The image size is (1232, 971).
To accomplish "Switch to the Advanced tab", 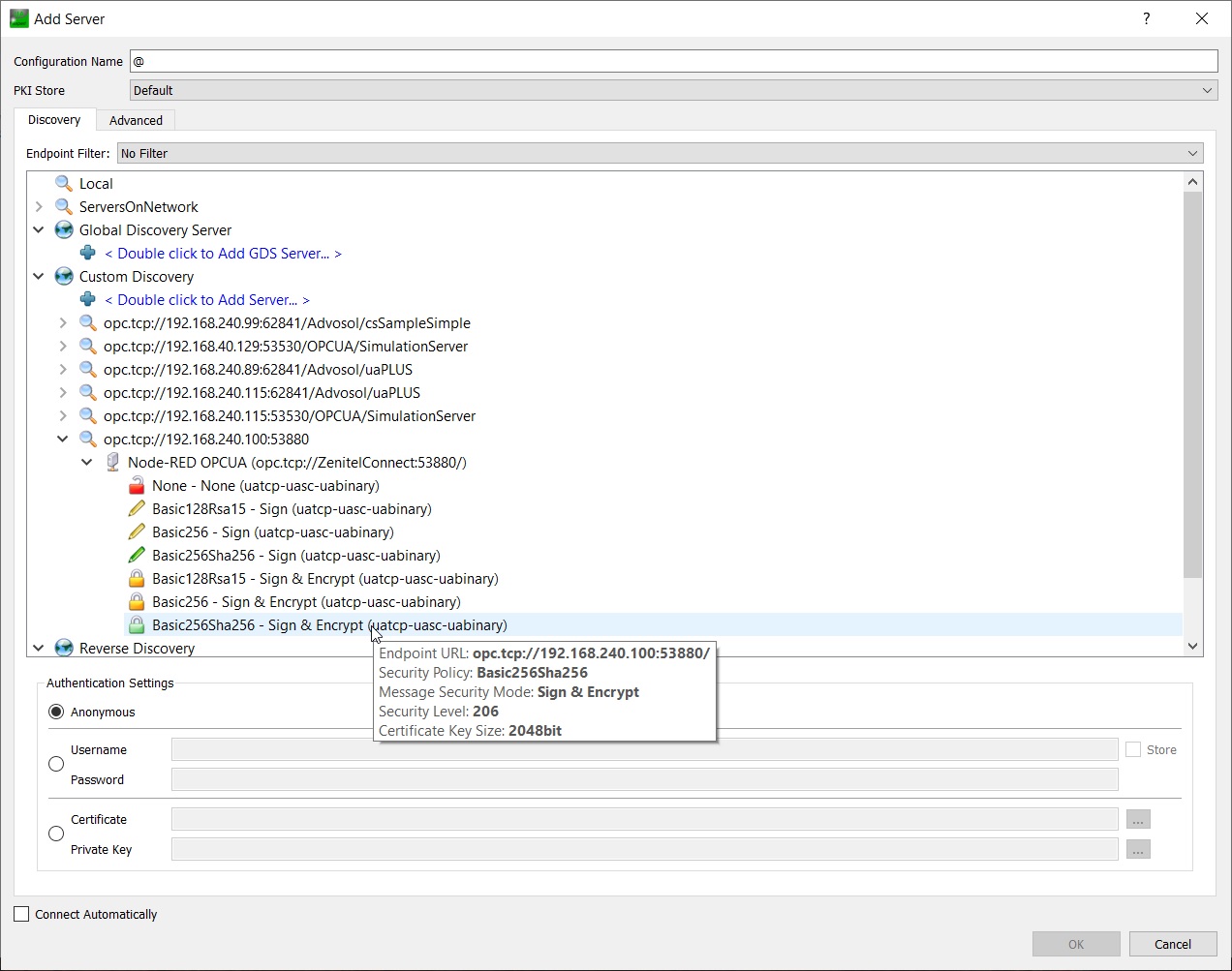I will pyautogui.click(x=136, y=121).
